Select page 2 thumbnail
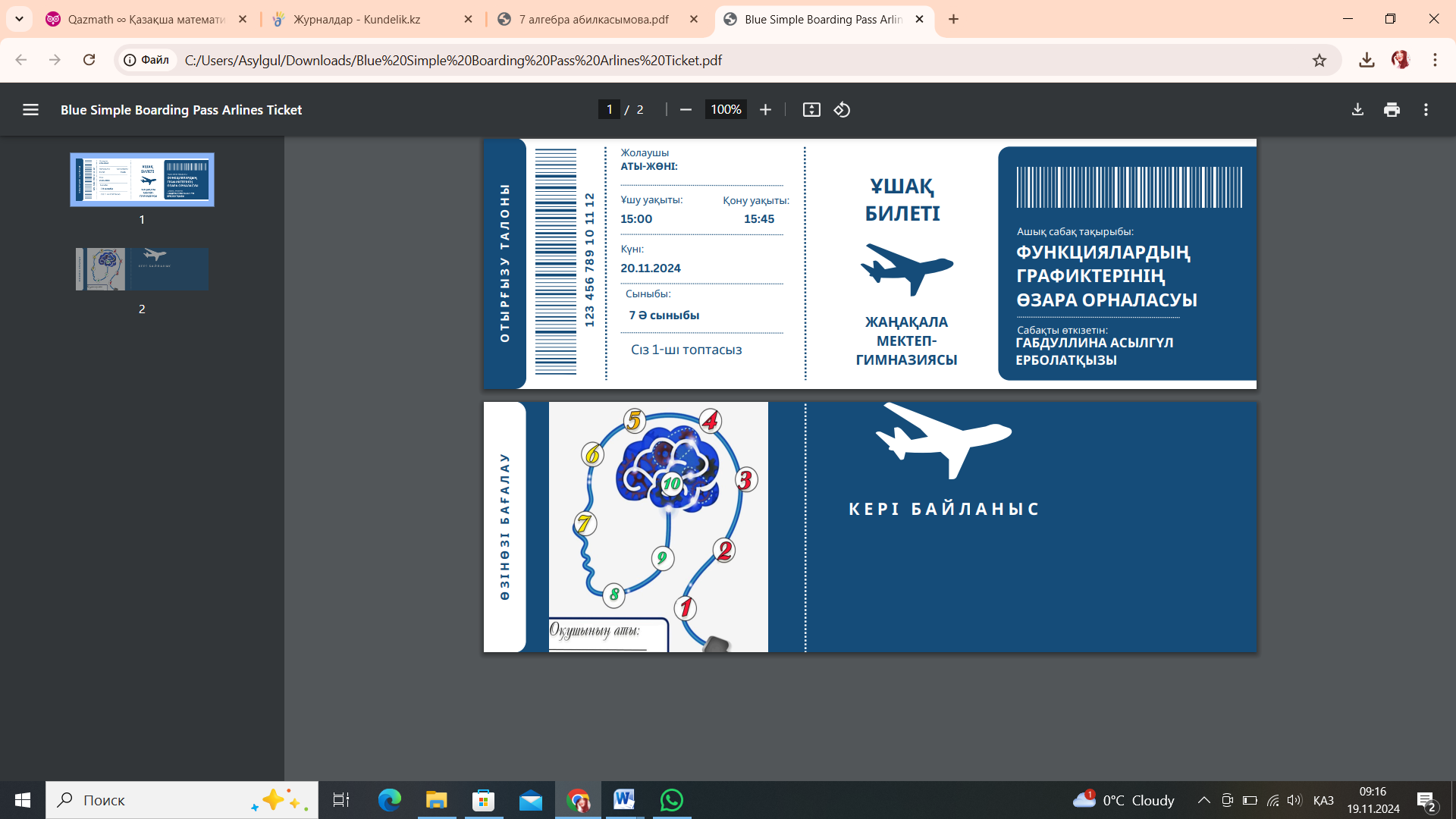The image size is (1456, 819). [x=142, y=269]
